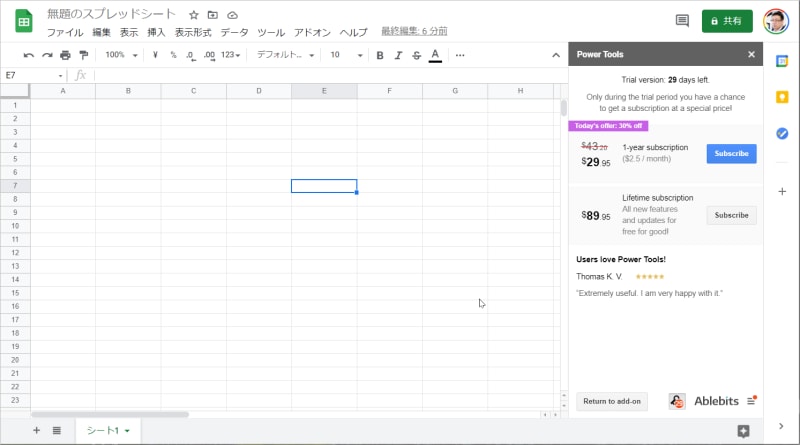Click the horizontal scrollbar thumb
Screen dimensions: 800x445
coord(110,414)
